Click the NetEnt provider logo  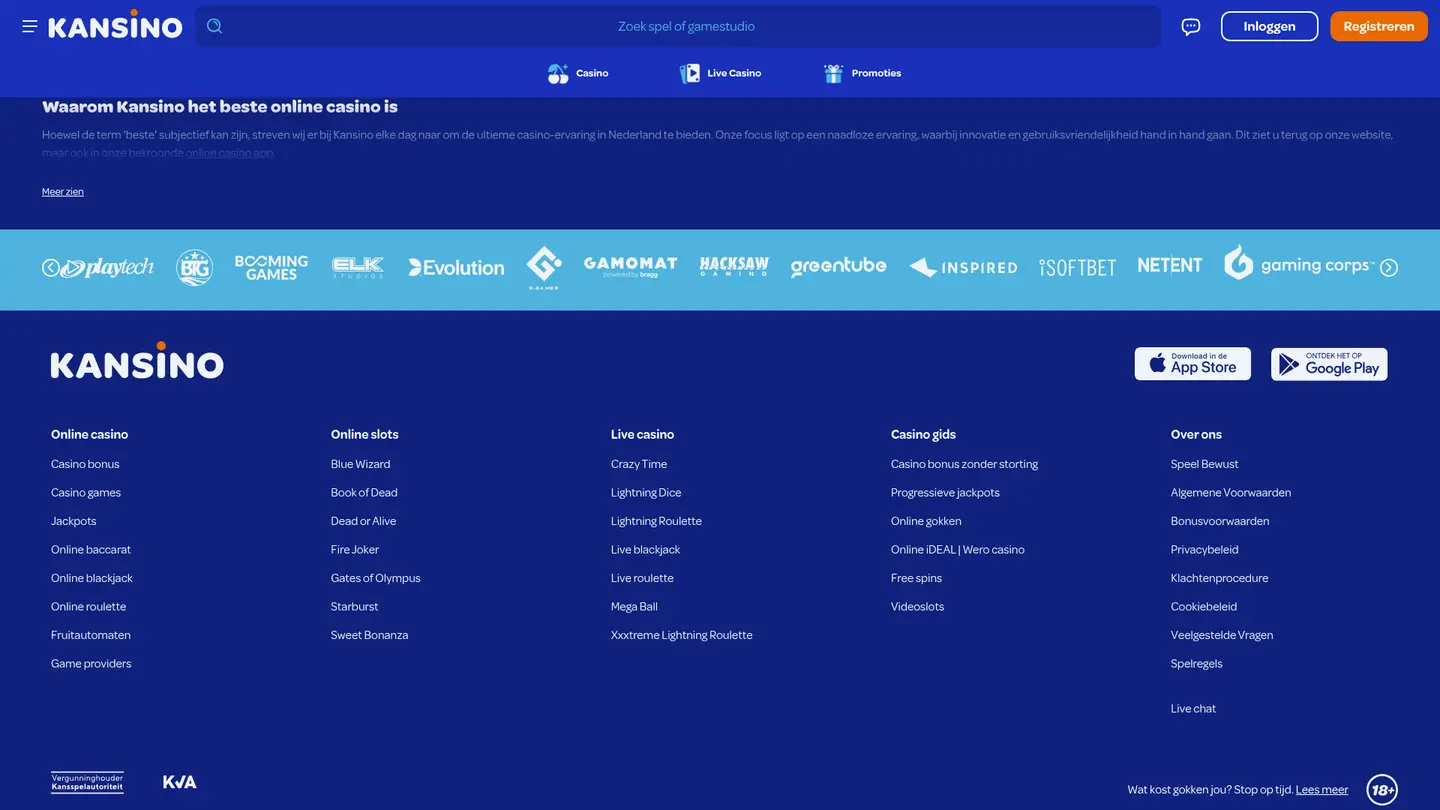1169,266
